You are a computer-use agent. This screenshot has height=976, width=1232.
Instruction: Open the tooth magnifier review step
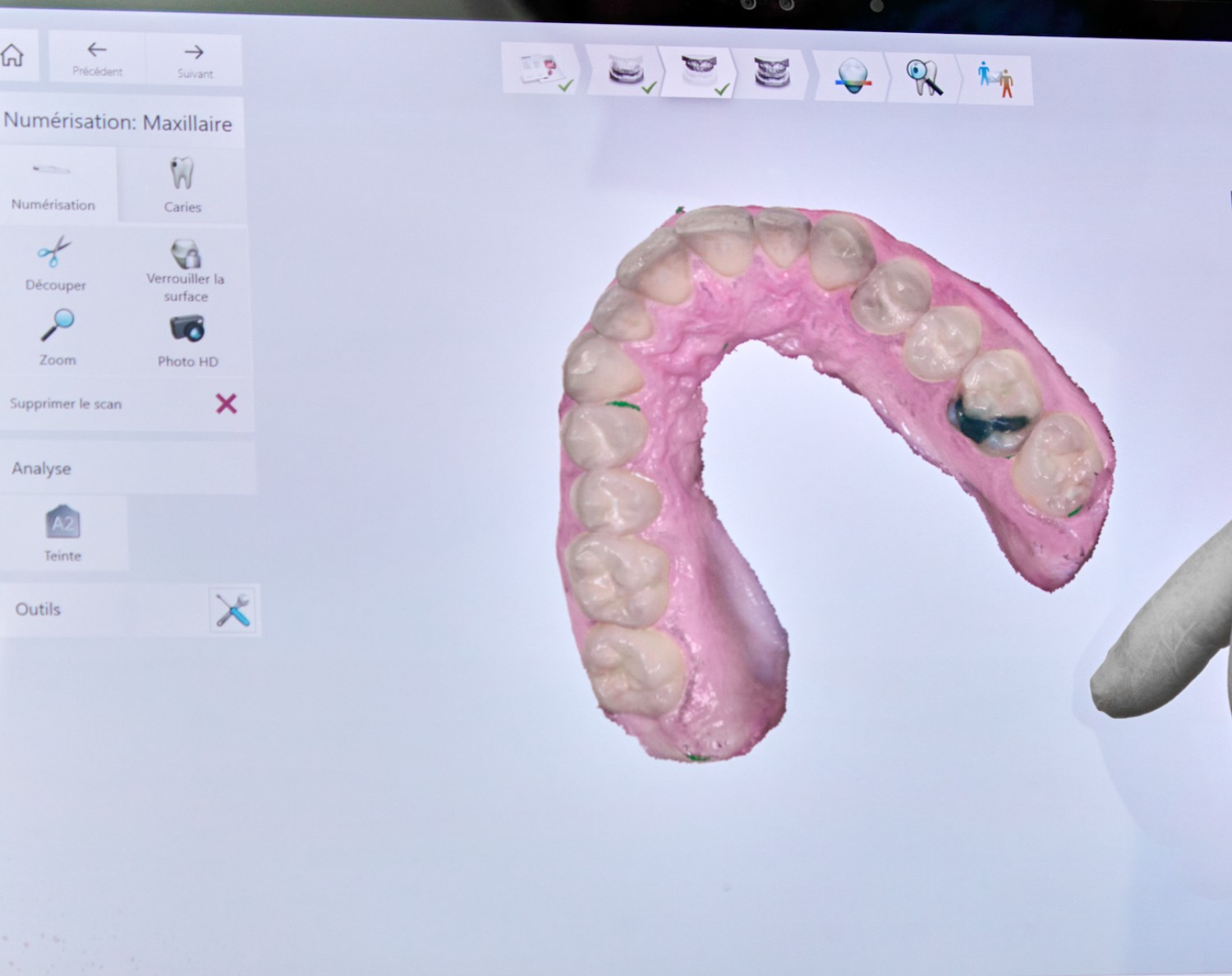[x=924, y=78]
